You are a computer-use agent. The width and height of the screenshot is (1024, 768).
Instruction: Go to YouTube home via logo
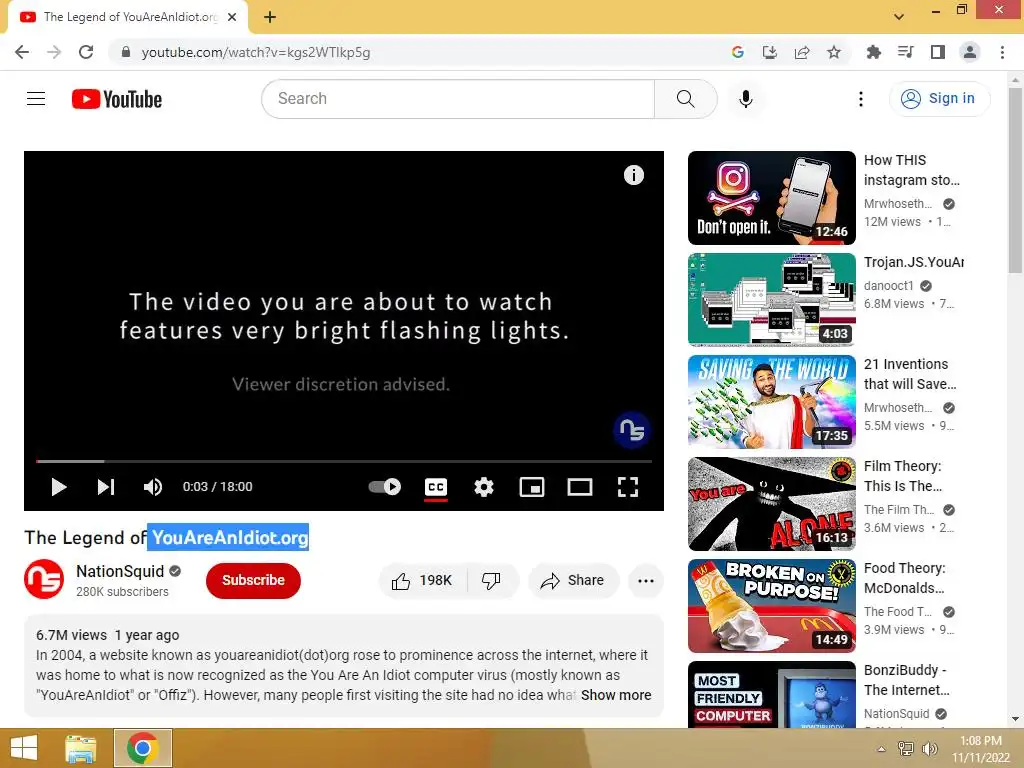click(117, 99)
